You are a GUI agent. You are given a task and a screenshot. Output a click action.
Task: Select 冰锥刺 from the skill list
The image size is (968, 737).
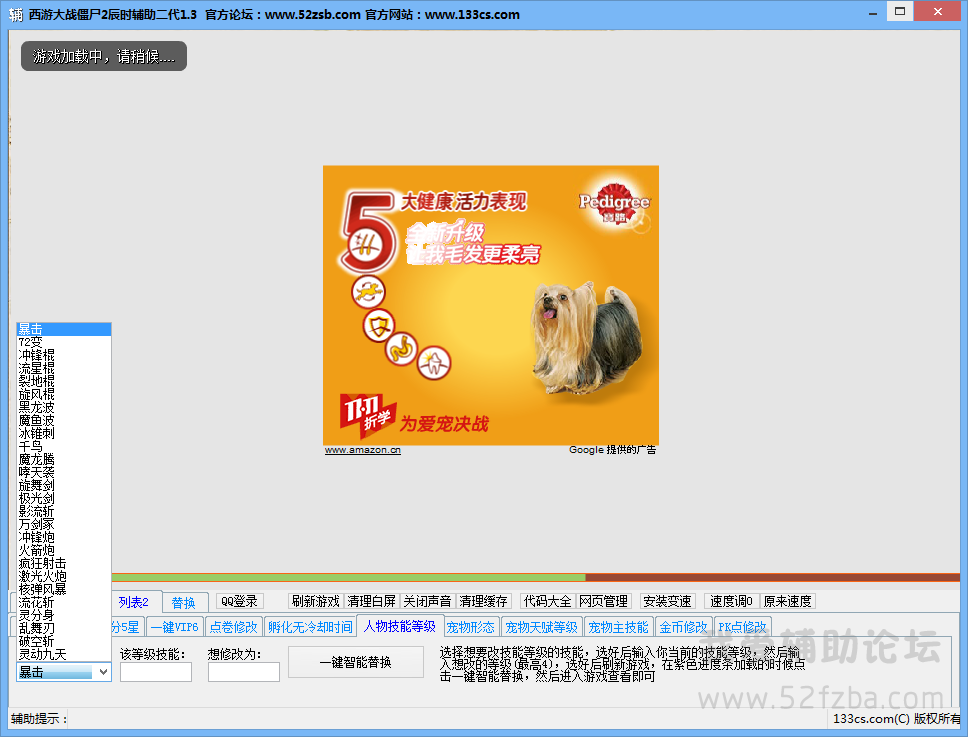64,433
